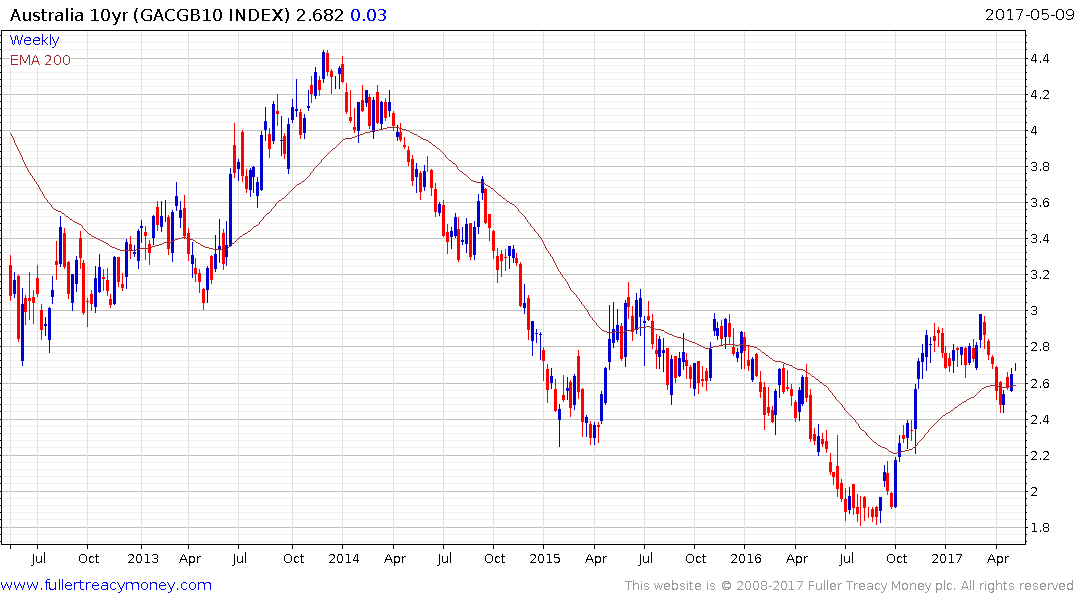Click the chart date '2017-05-09'

pyautogui.click(x=1029, y=14)
